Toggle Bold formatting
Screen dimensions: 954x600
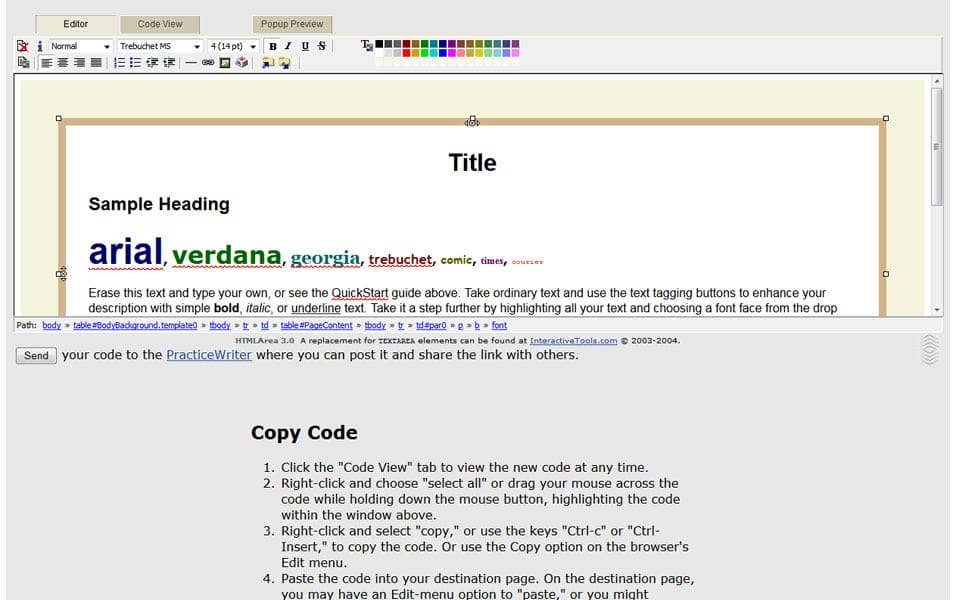272,46
